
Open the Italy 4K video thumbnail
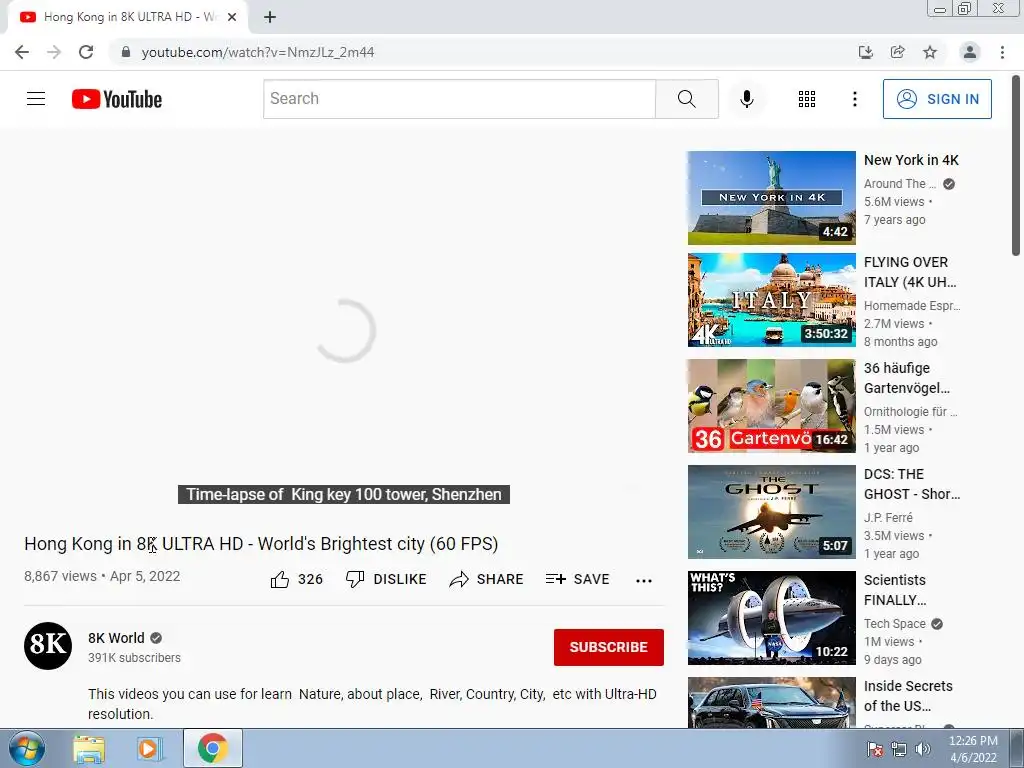(x=771, y=300)
